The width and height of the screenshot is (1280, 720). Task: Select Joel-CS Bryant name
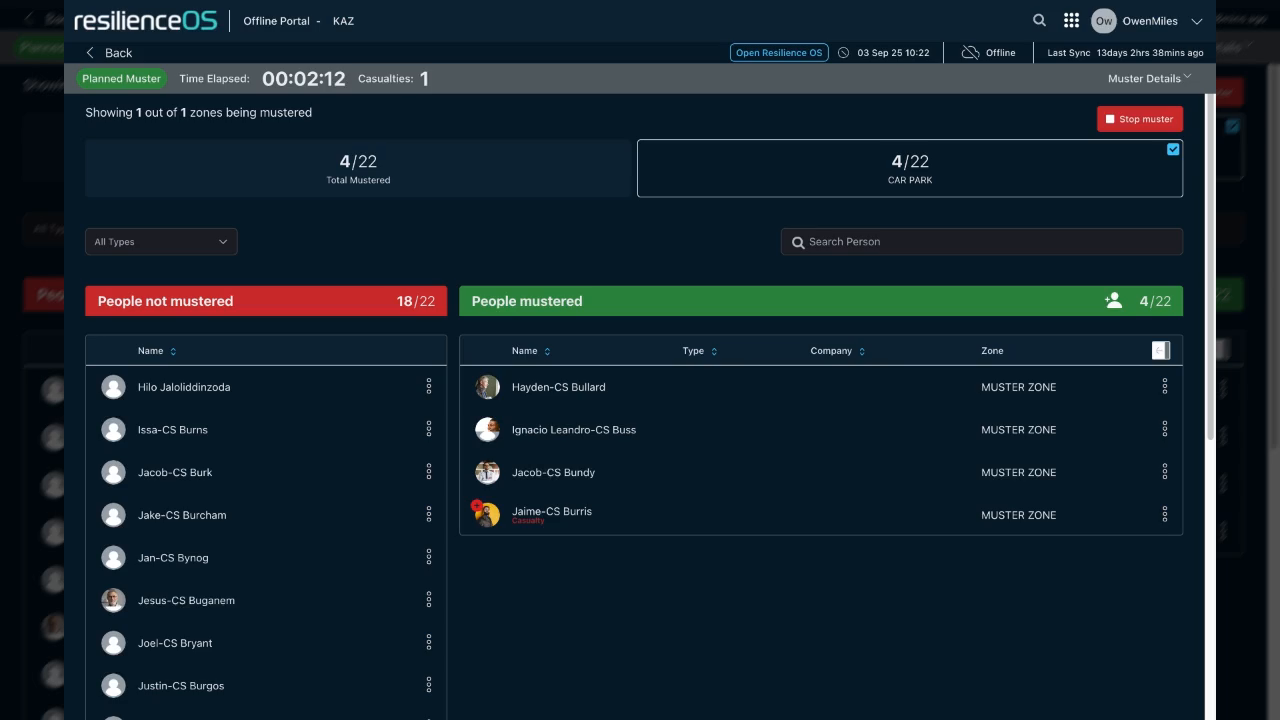click(175, 643)
